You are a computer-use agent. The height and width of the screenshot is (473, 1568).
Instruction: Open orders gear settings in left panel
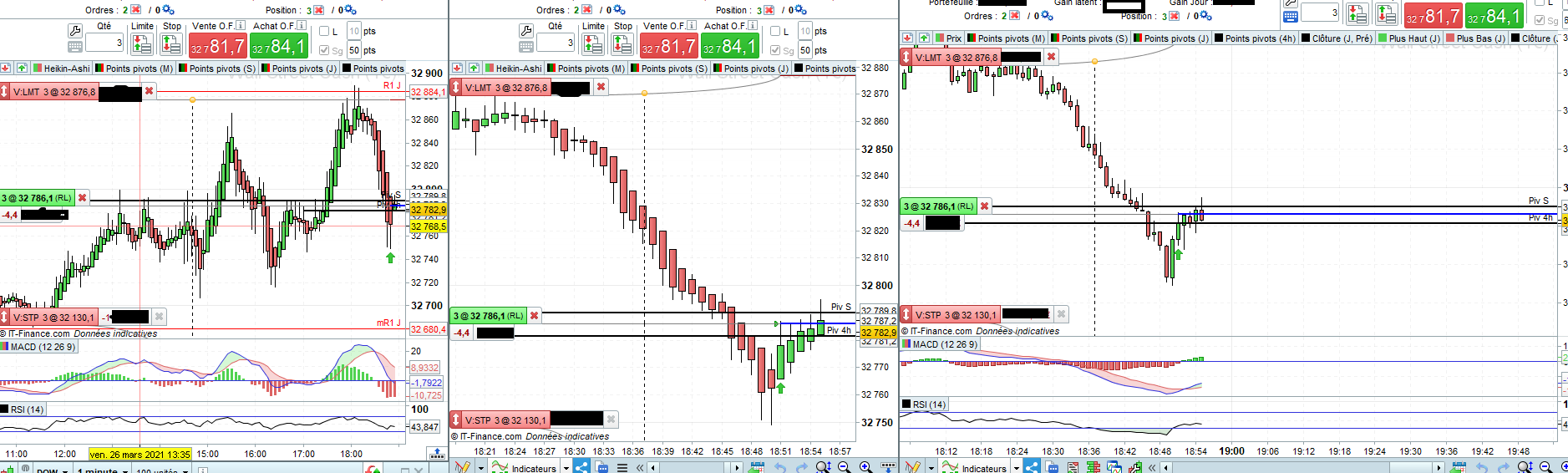pos(168,10)
